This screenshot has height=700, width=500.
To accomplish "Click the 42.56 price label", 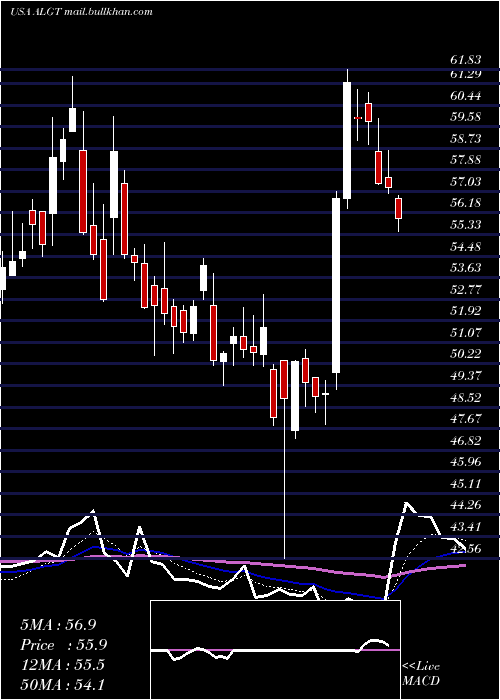I will click(466, 548).
